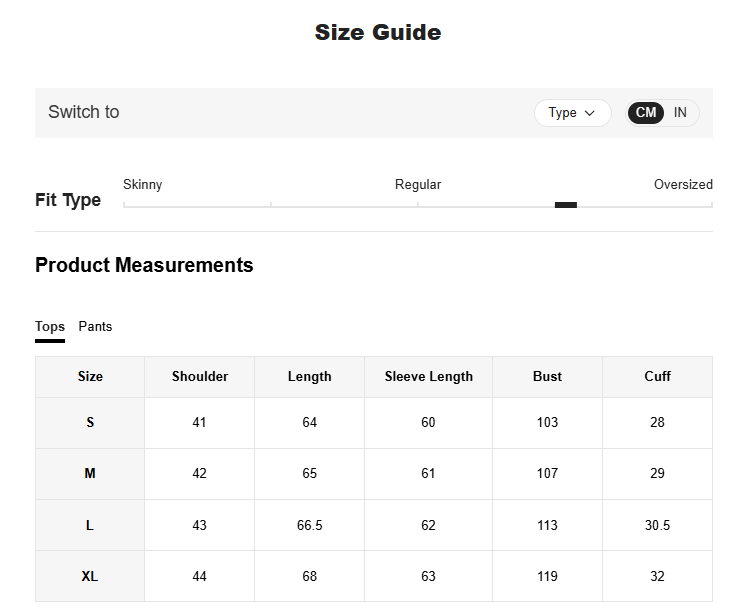Screen dimensions: 729x614
Task: Click the Skinny fit label
Action: click(143, 185)
